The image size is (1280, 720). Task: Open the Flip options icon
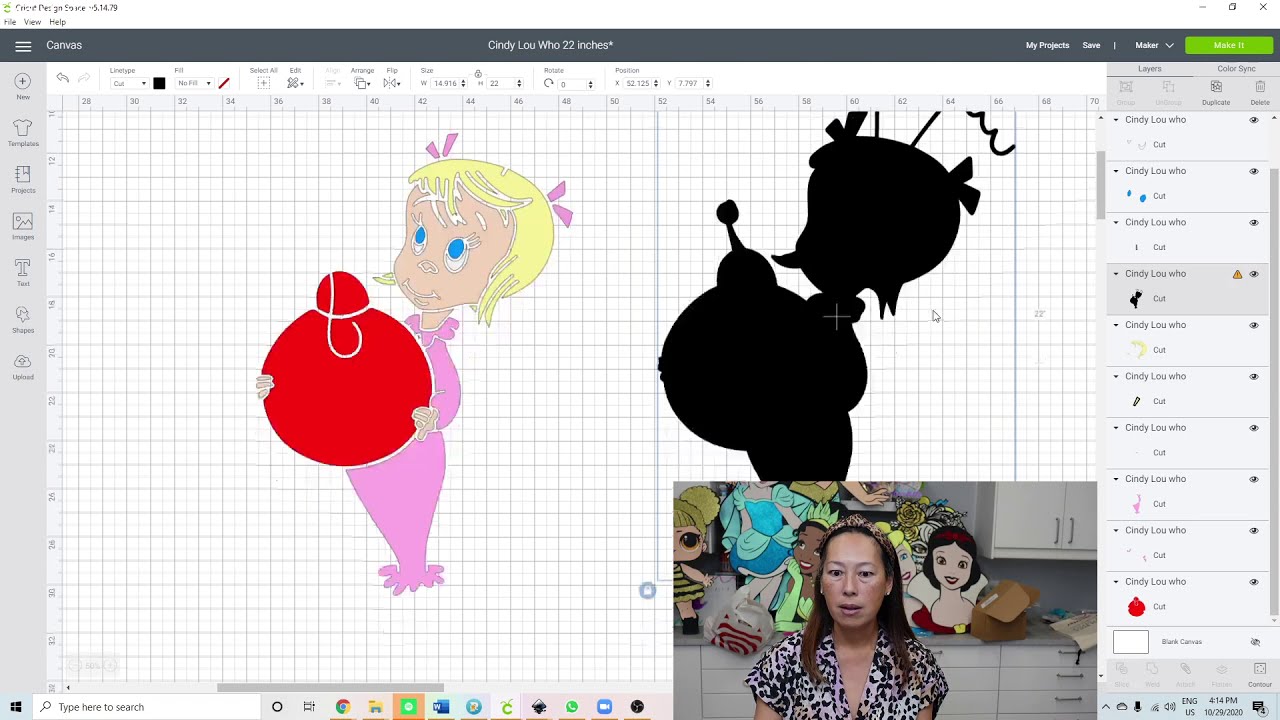[x=392, y=83]
